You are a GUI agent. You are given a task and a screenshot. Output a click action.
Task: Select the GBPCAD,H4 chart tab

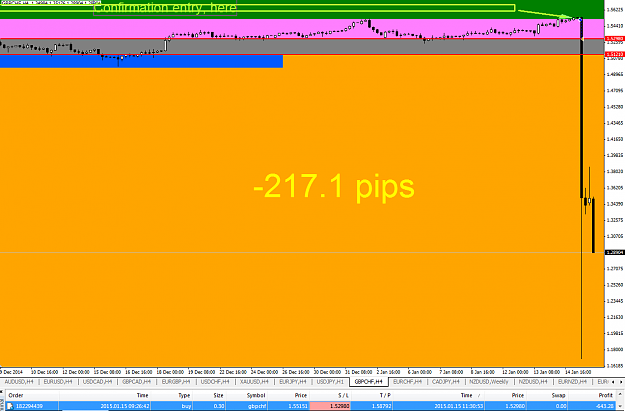tap(136, 382)
